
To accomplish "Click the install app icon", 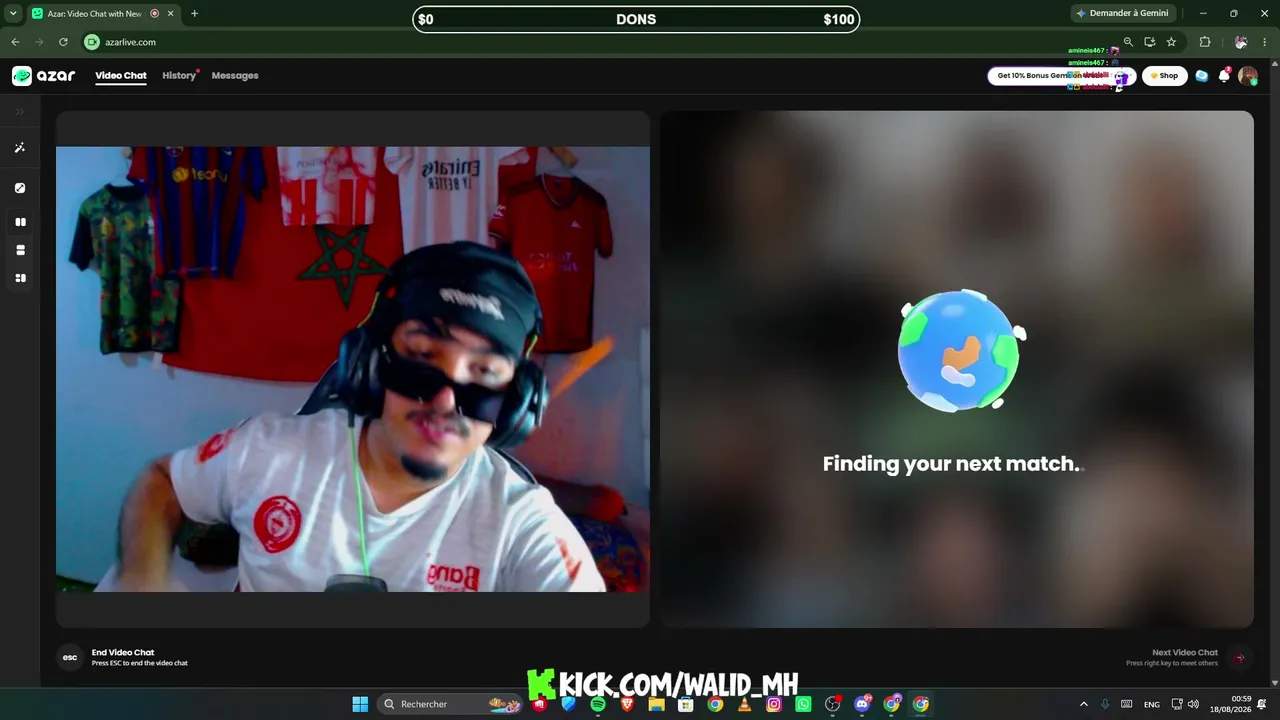I will [1150, 42].
